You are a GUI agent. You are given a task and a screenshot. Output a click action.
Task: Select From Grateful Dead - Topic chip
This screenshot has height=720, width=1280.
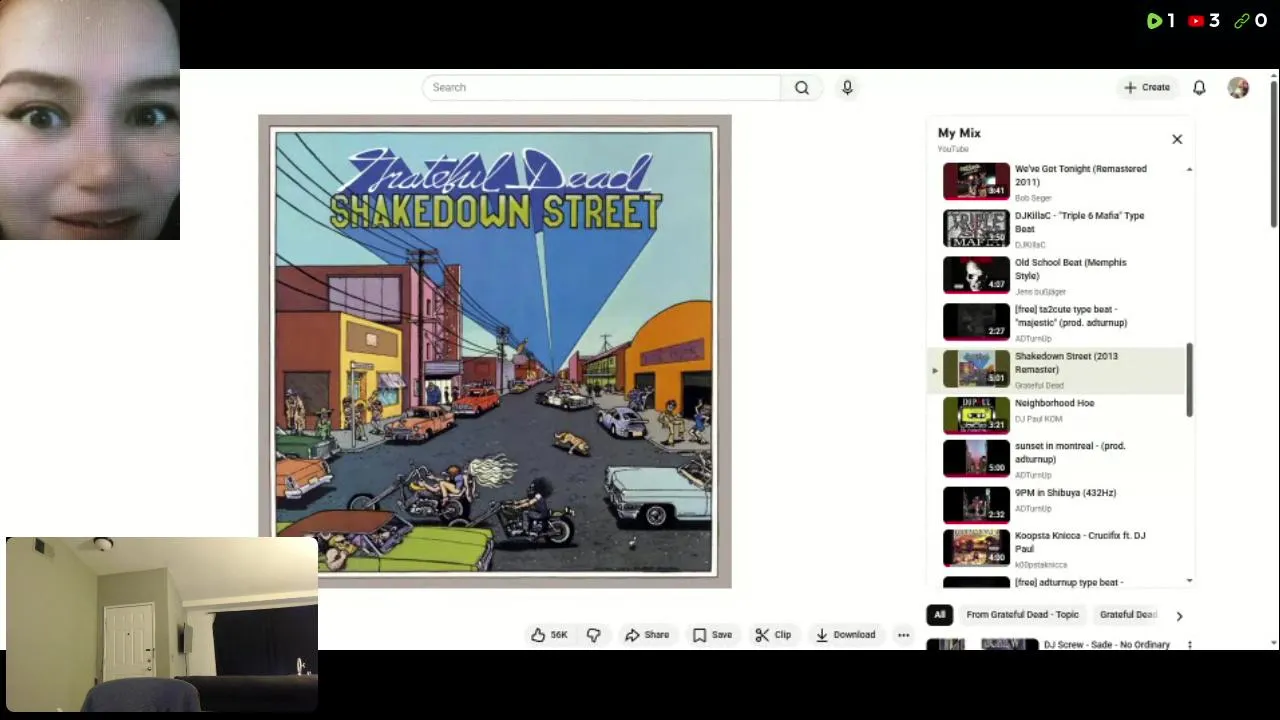1022,615
